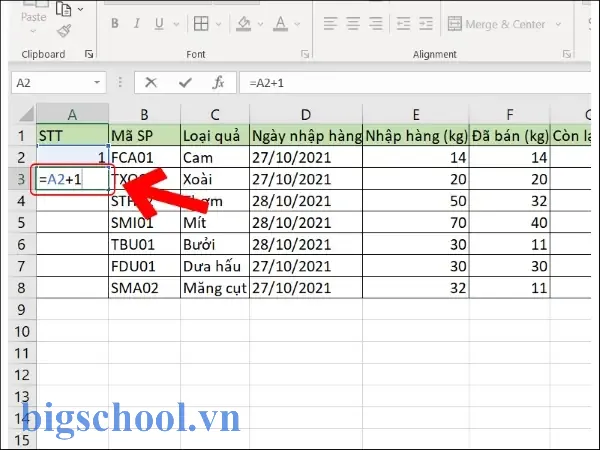Select column E header
The width and height of the screenshot is (600, 450).
coord(416,114)
